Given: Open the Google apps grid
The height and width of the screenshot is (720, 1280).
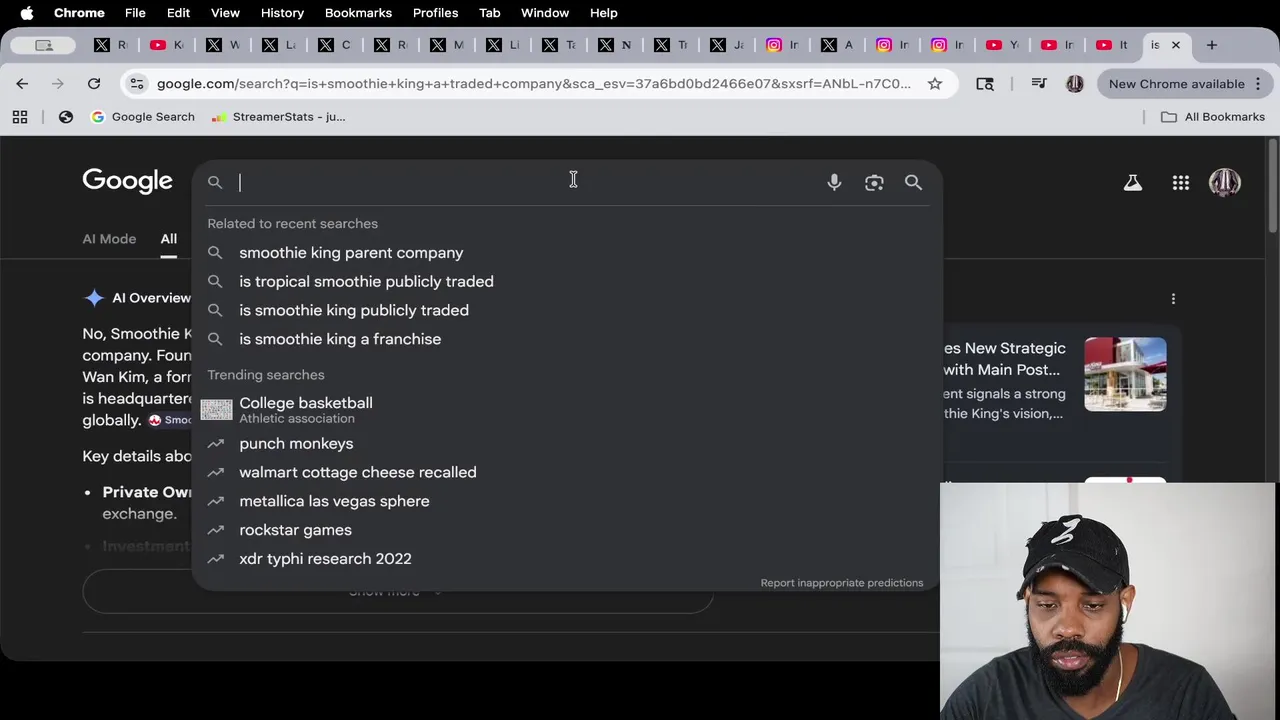Looking at the screenshot, I should click(1181, 182).
